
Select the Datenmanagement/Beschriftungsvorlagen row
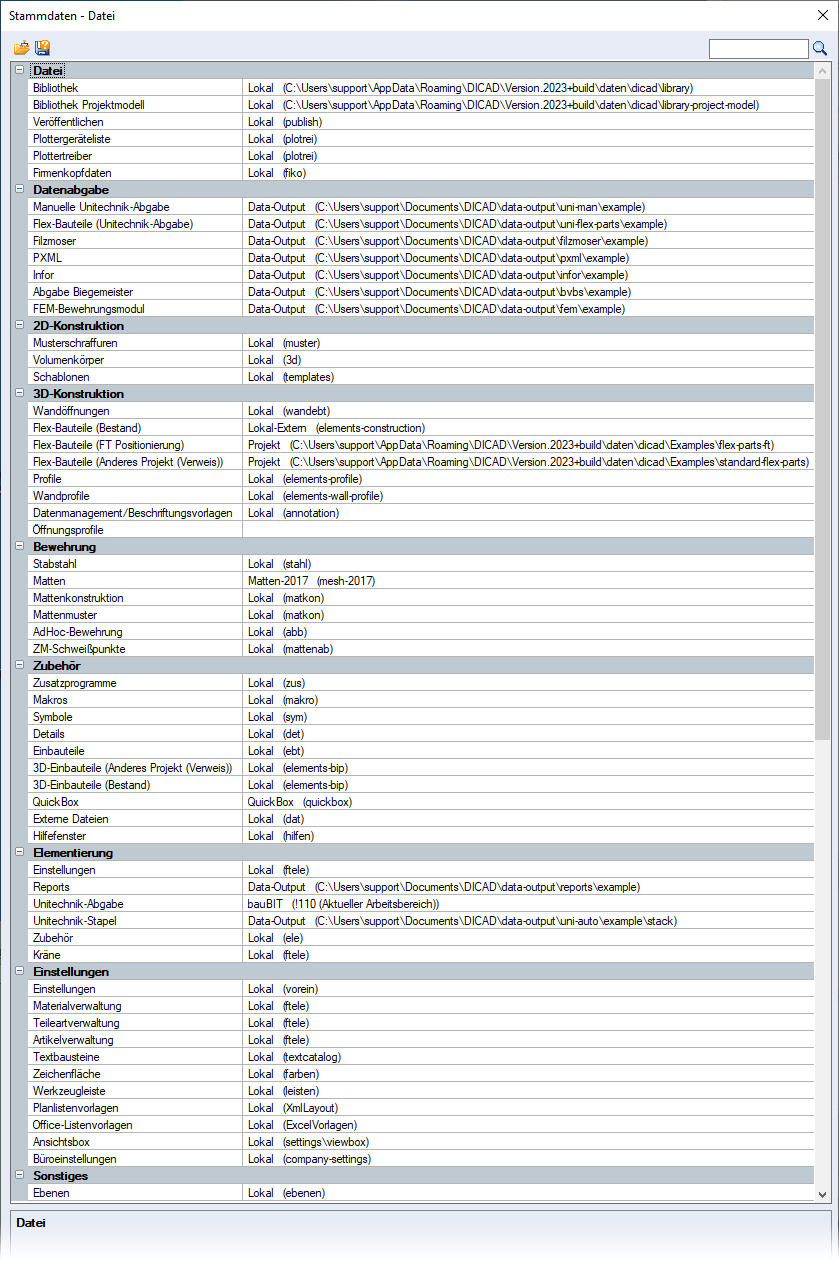click(421, 513)
